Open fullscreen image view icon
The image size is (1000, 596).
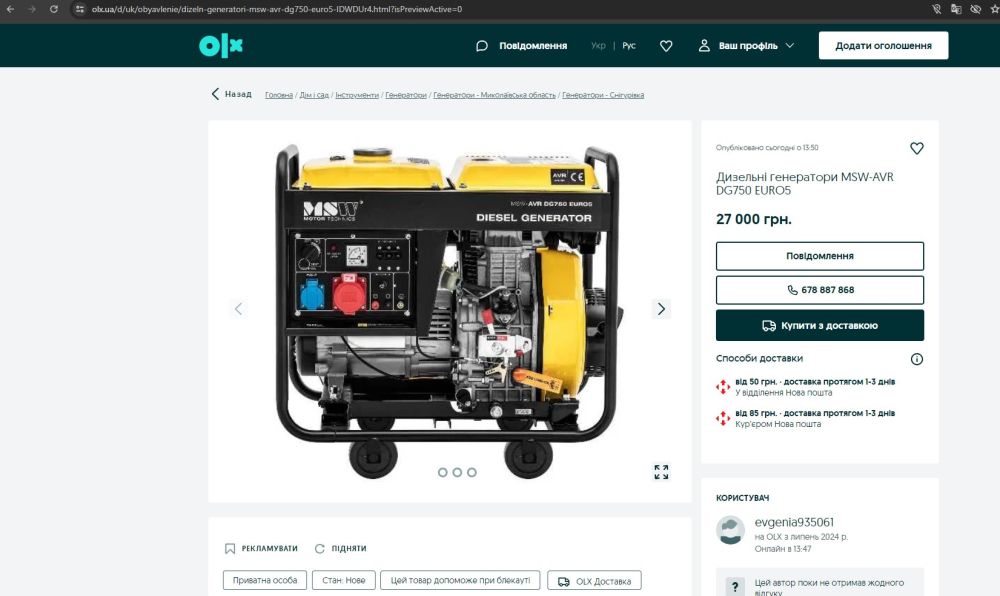point(661,472)
